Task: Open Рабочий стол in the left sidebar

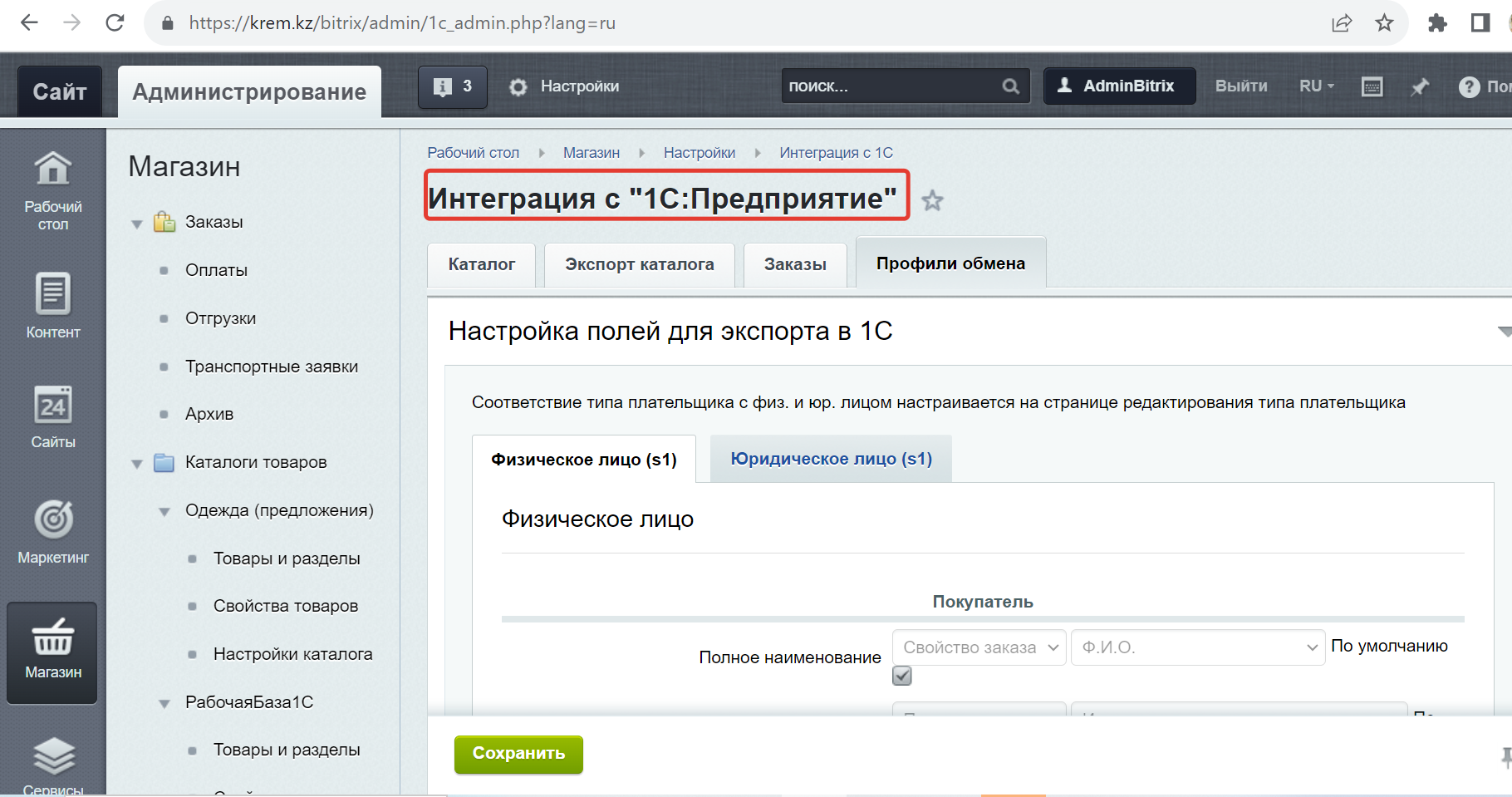Action: pyautogui.click(x=53, y=190)
